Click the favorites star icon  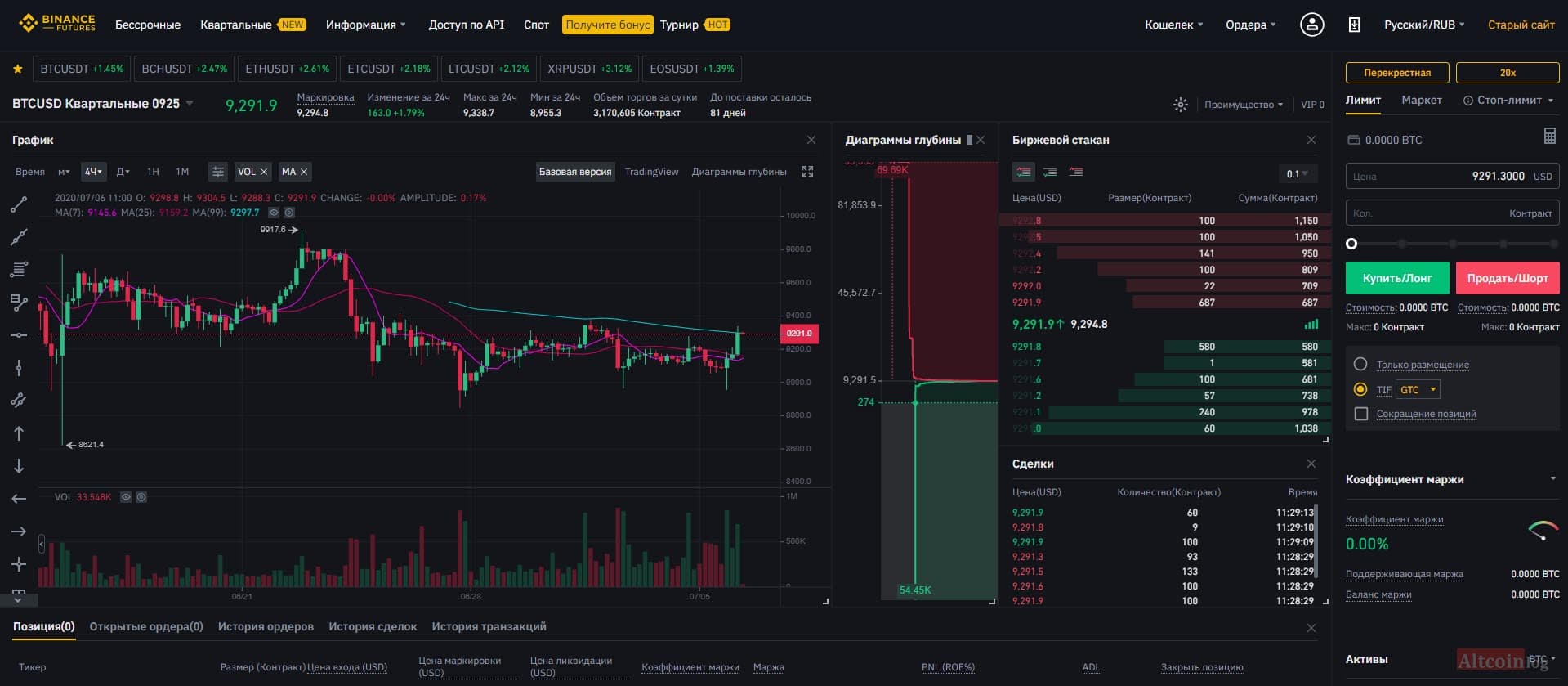click(17, 69)
